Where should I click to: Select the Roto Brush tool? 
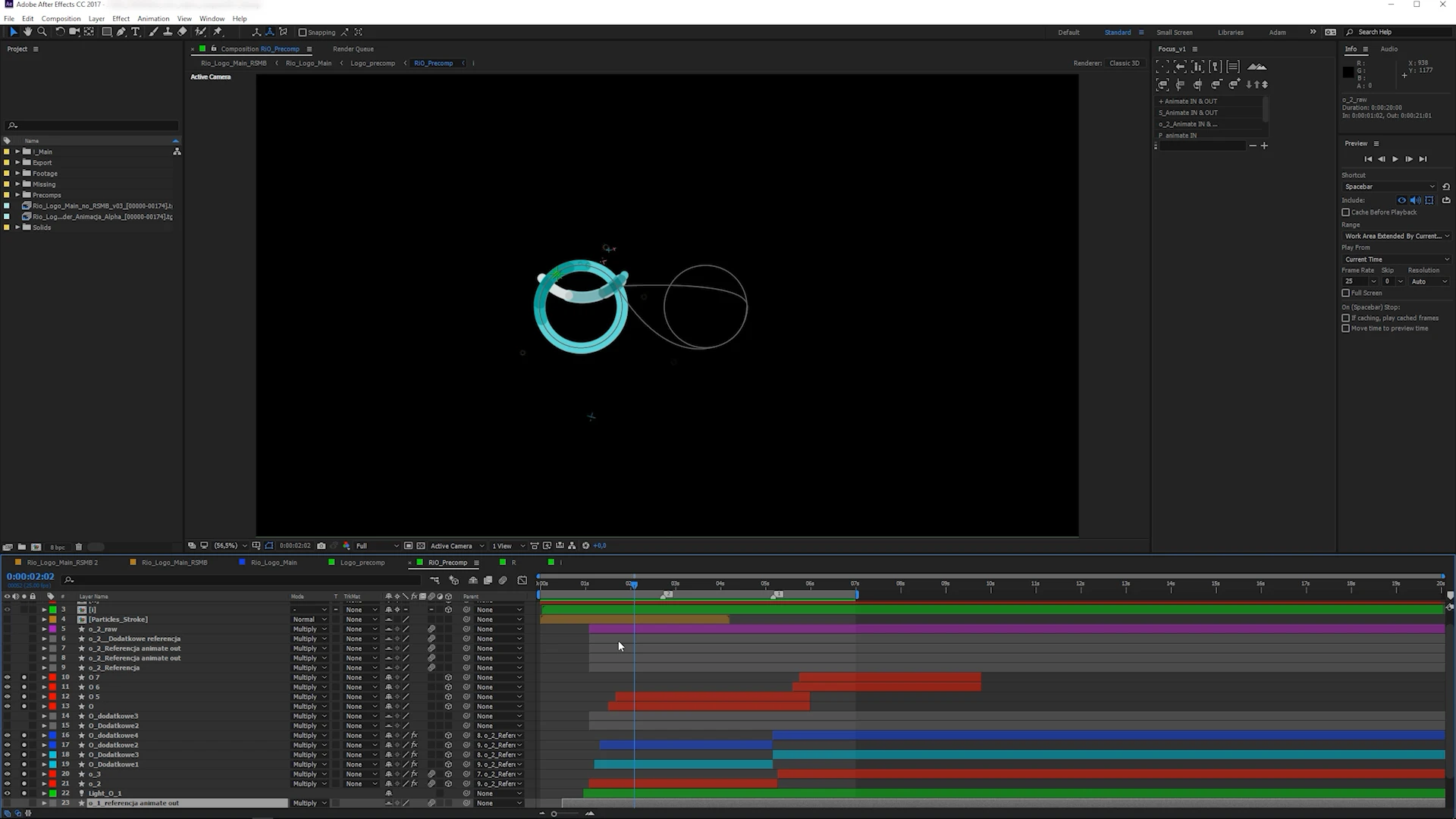[x=200, y=32]
